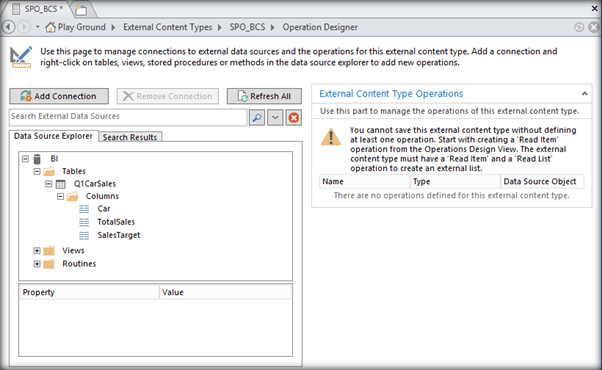Image resolution: width=602 pixels, height=370 pixels.
Task: Click the new tab icon
Action: click(81, 10)
